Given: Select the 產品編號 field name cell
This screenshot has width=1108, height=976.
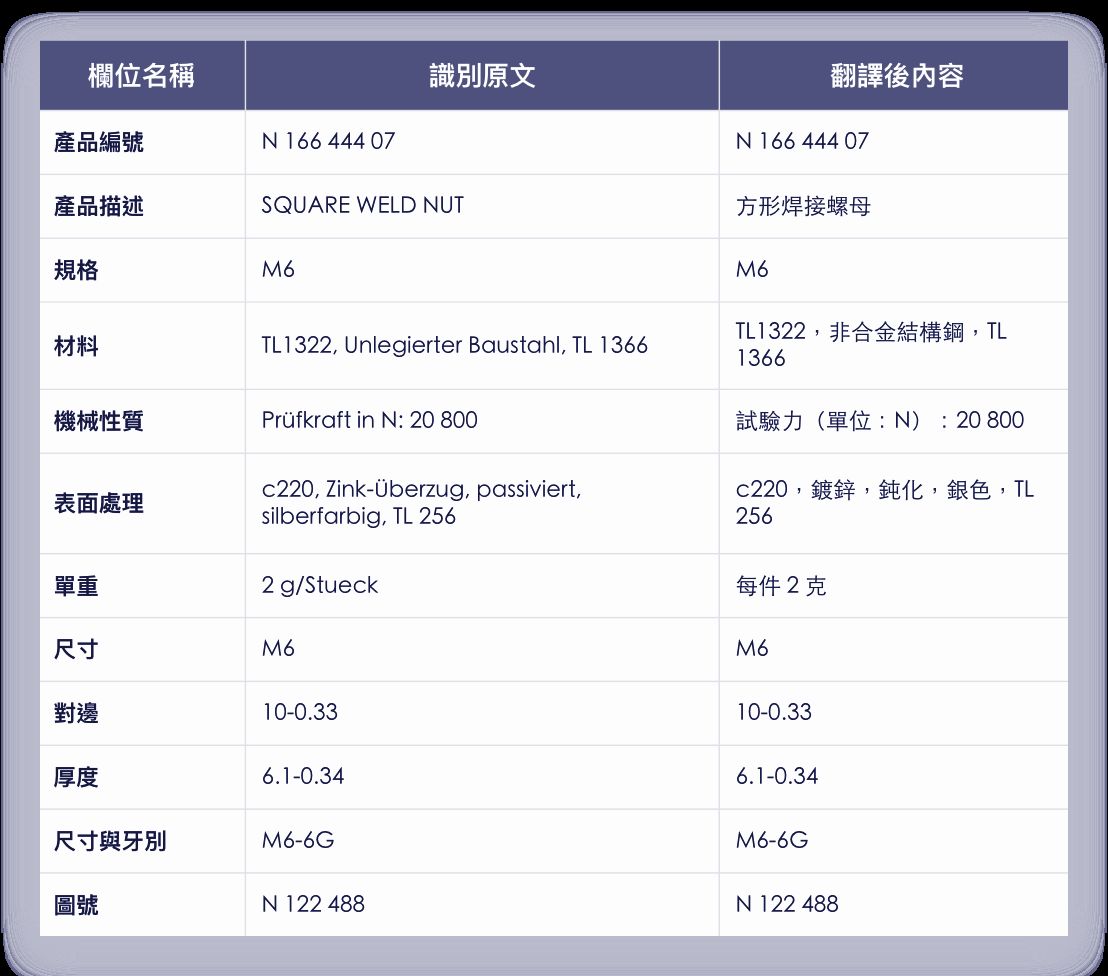Looking at the screenshot, I should click(x=142, y=142).
